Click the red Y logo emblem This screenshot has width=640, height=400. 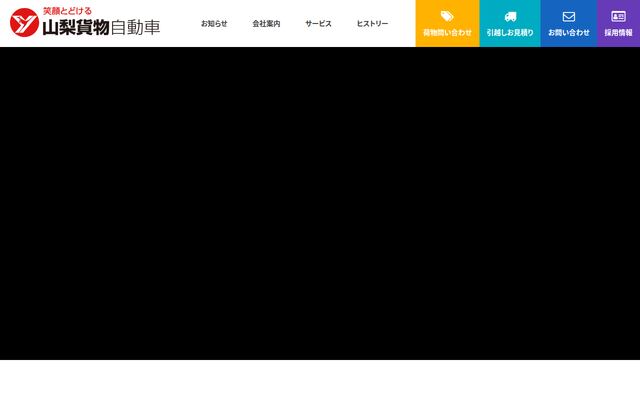(24, 22)
